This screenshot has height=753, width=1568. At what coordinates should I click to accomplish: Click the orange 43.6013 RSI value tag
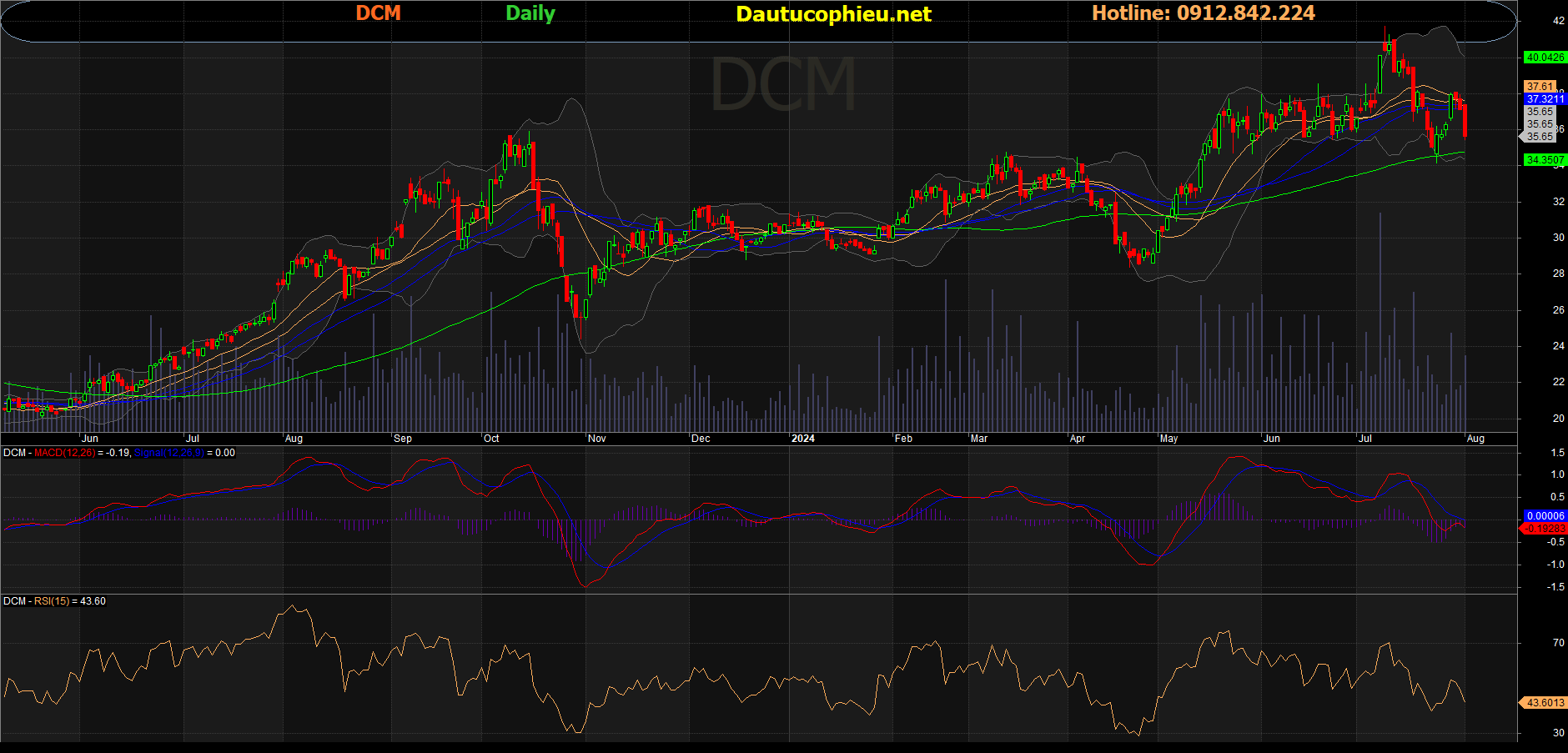[1545, 703]
